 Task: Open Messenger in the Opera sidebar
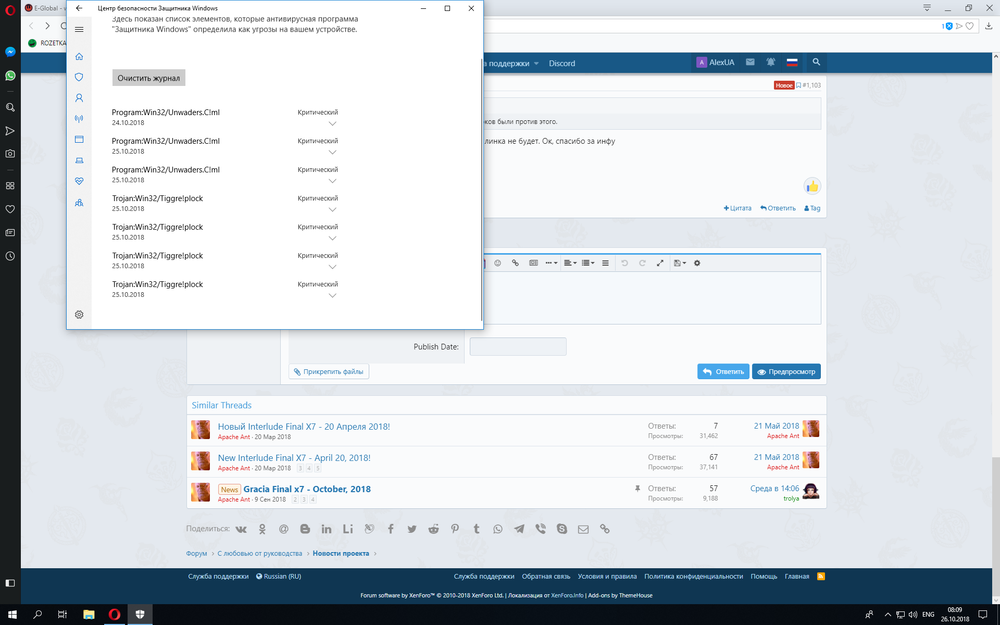click(x=10, y=52)
